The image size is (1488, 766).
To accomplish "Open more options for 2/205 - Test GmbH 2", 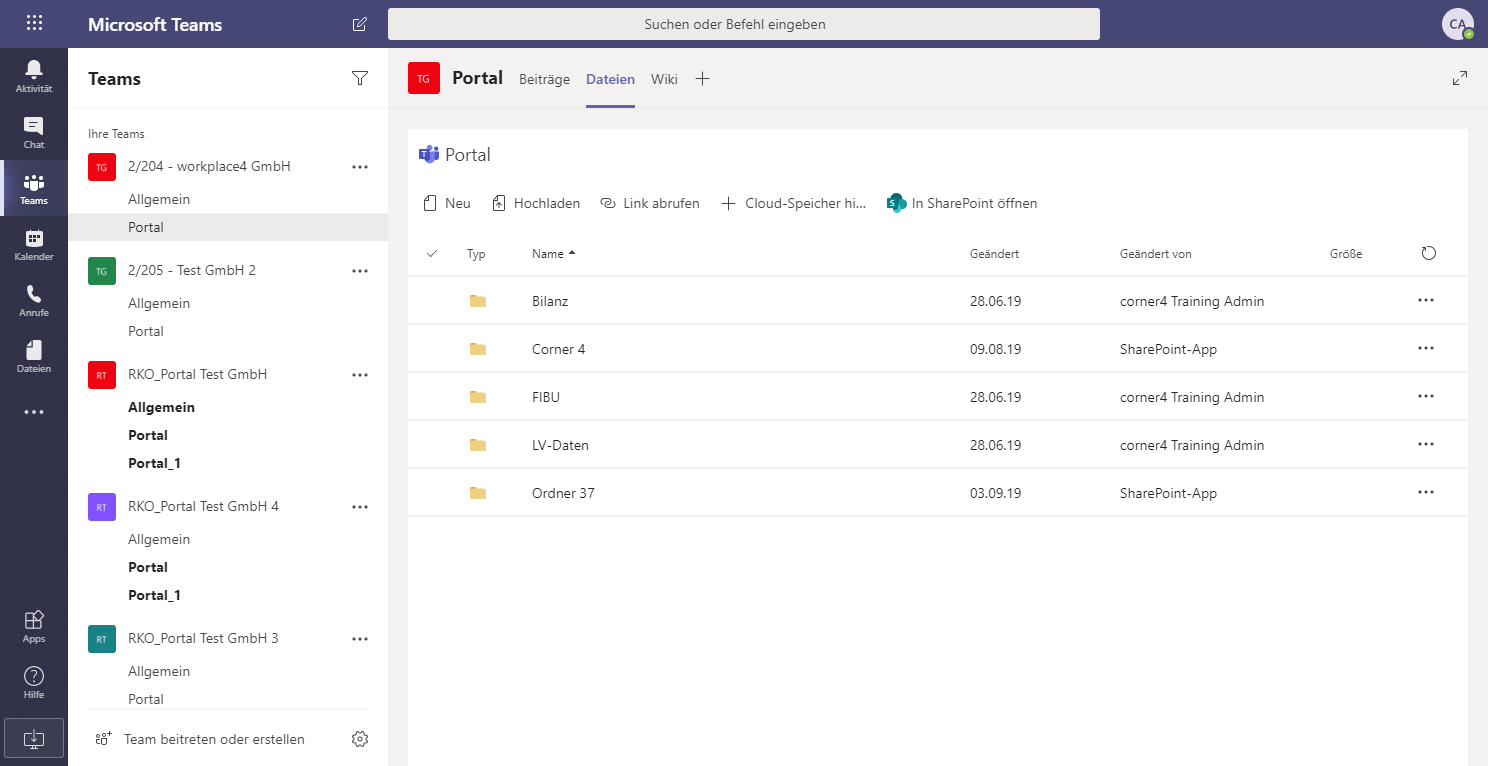I will point(360,271).
